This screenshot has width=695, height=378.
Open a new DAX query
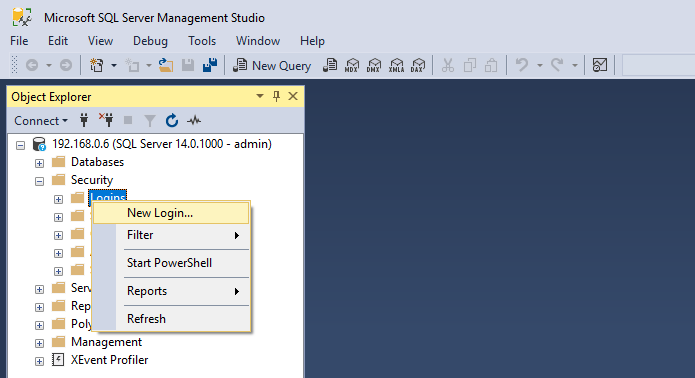tap(418, 66)
